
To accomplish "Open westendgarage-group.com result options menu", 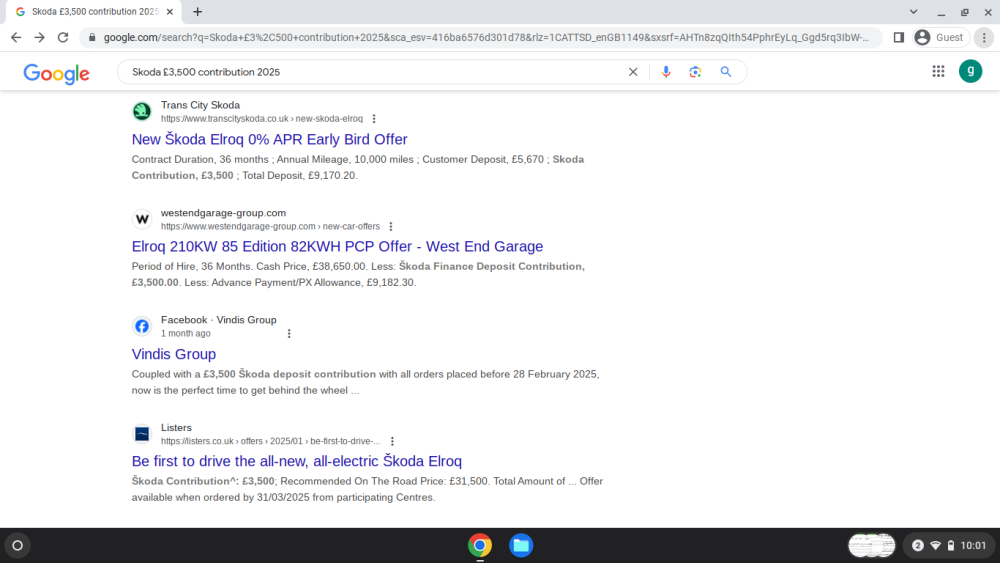I will [391, 226].
